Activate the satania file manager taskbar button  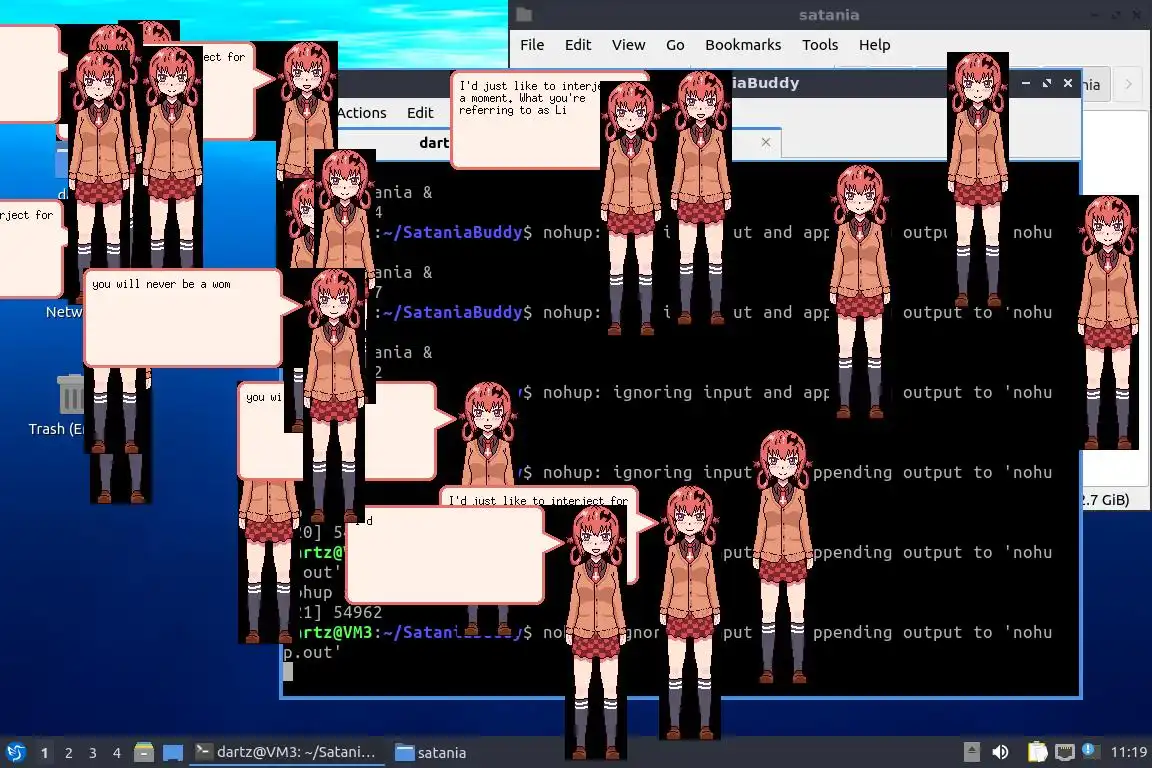tap(431, 753)
